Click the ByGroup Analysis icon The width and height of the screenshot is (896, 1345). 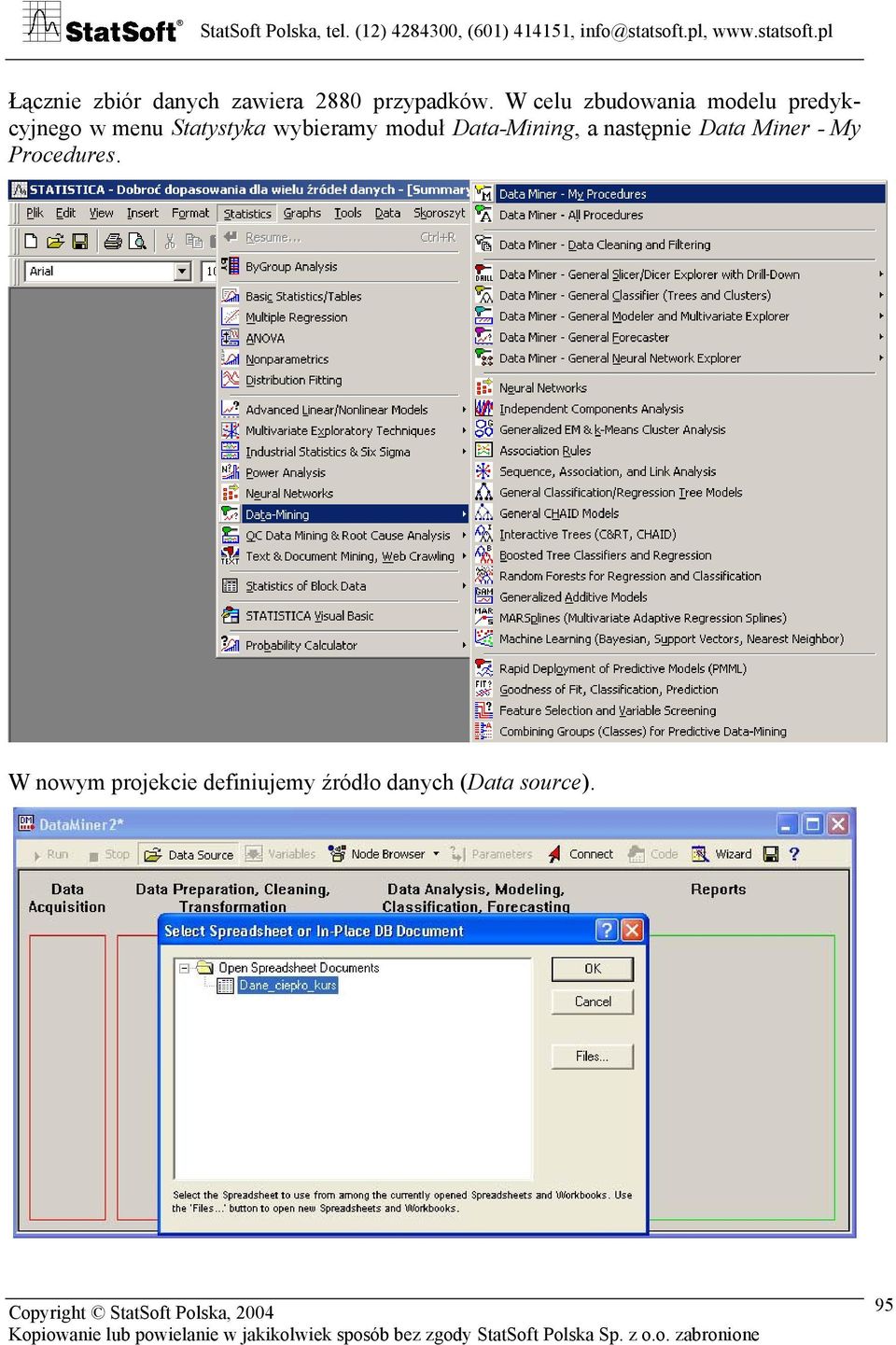(230, 266)
